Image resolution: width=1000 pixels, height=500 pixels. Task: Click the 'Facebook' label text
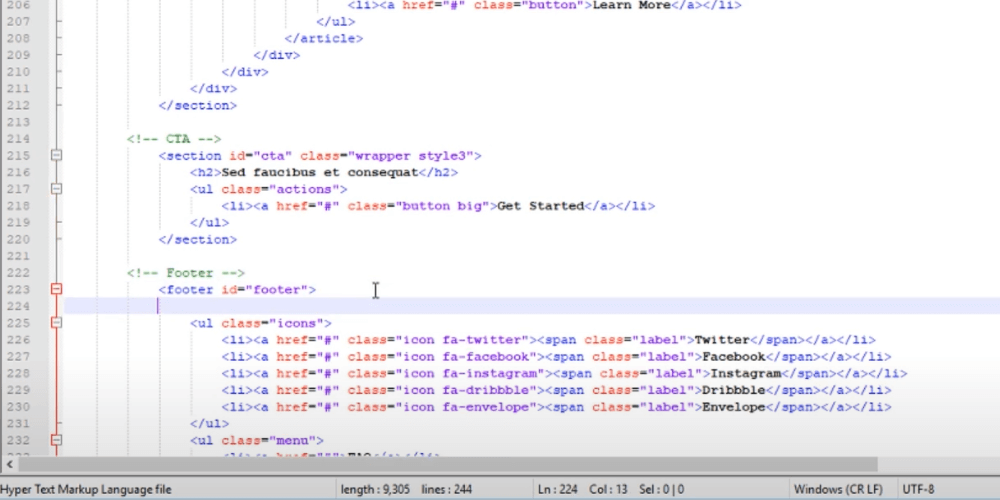pyautogui.click(x=733, y=357)
